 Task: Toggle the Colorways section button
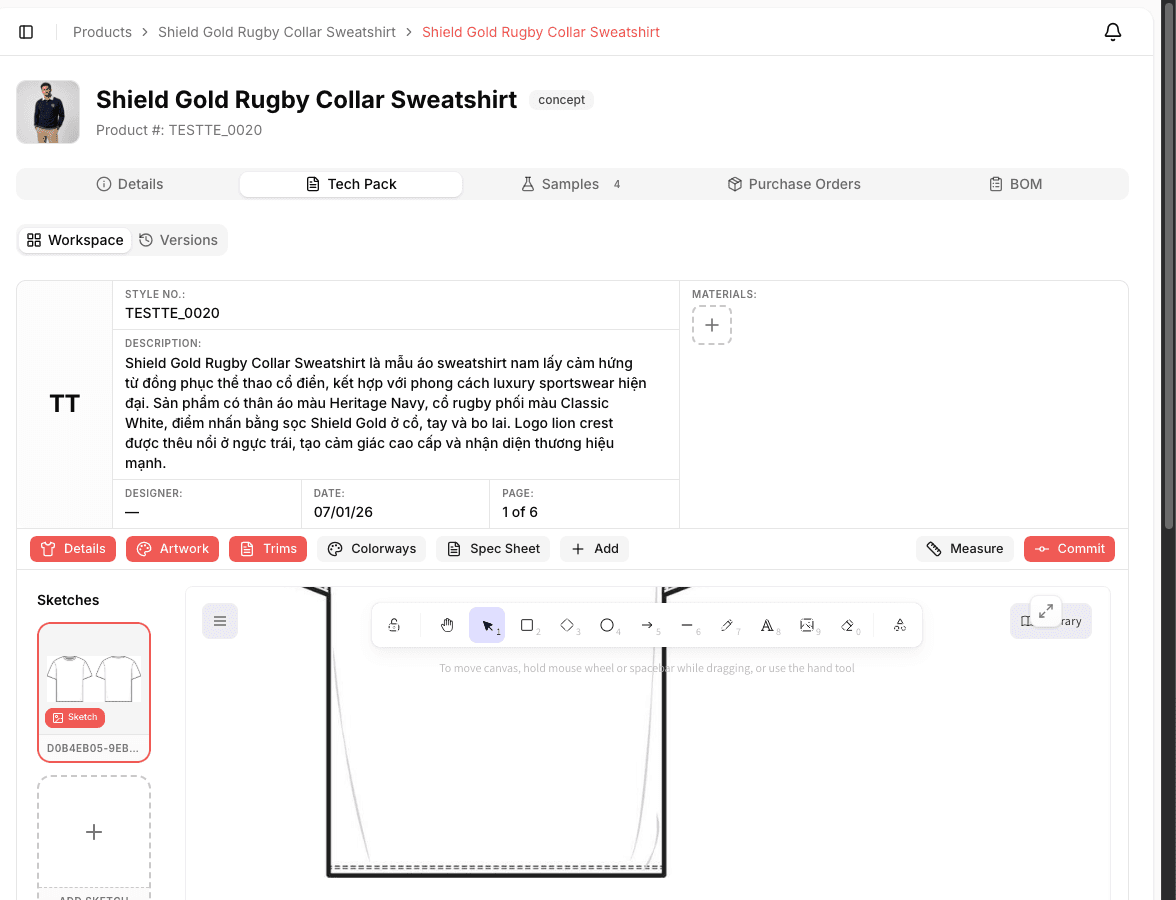[x=371, y=549]
